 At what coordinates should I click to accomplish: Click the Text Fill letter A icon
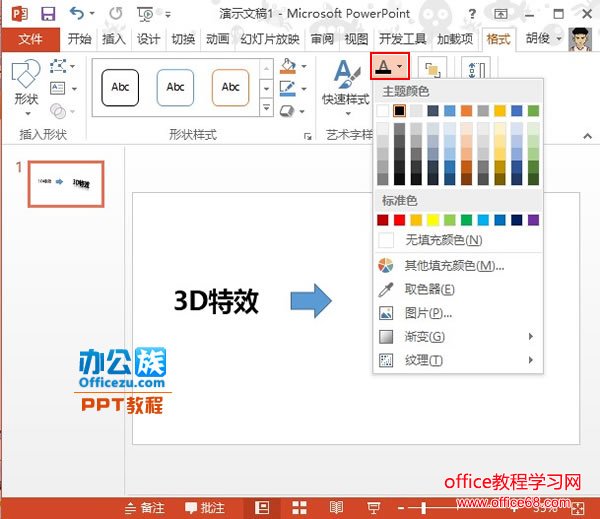(383, 67)
